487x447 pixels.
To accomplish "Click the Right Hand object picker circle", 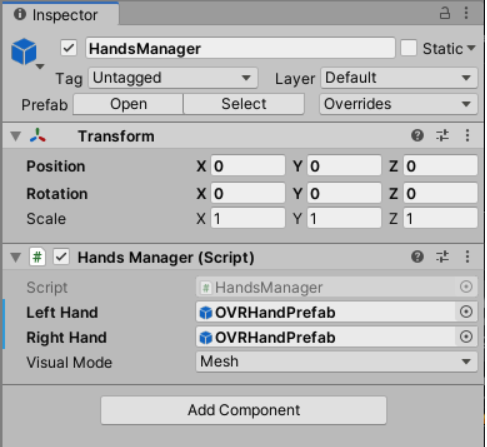I will [x=466, y=337].
